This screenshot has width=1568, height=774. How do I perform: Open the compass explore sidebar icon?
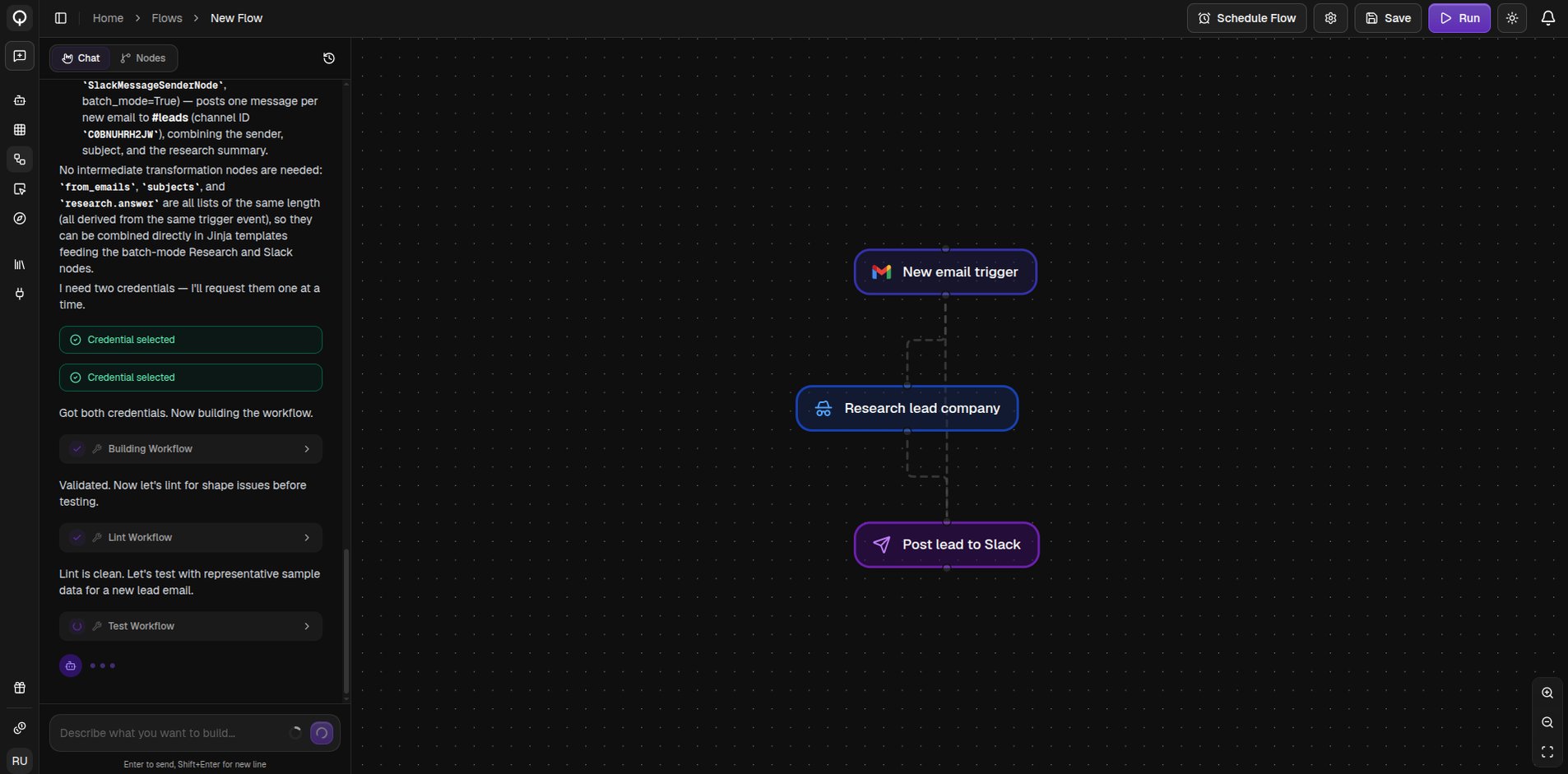[x=20, y=219]
